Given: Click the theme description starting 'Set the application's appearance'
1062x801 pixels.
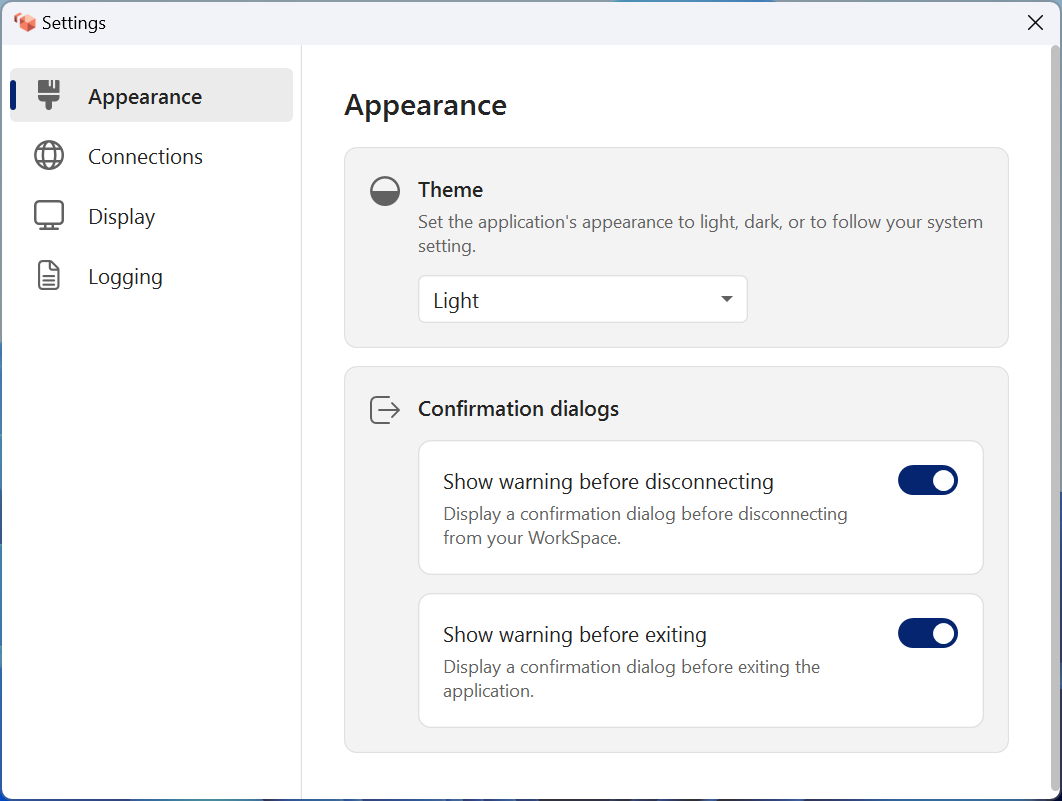Looking at the screenshot, I should (x=700, y=234).
